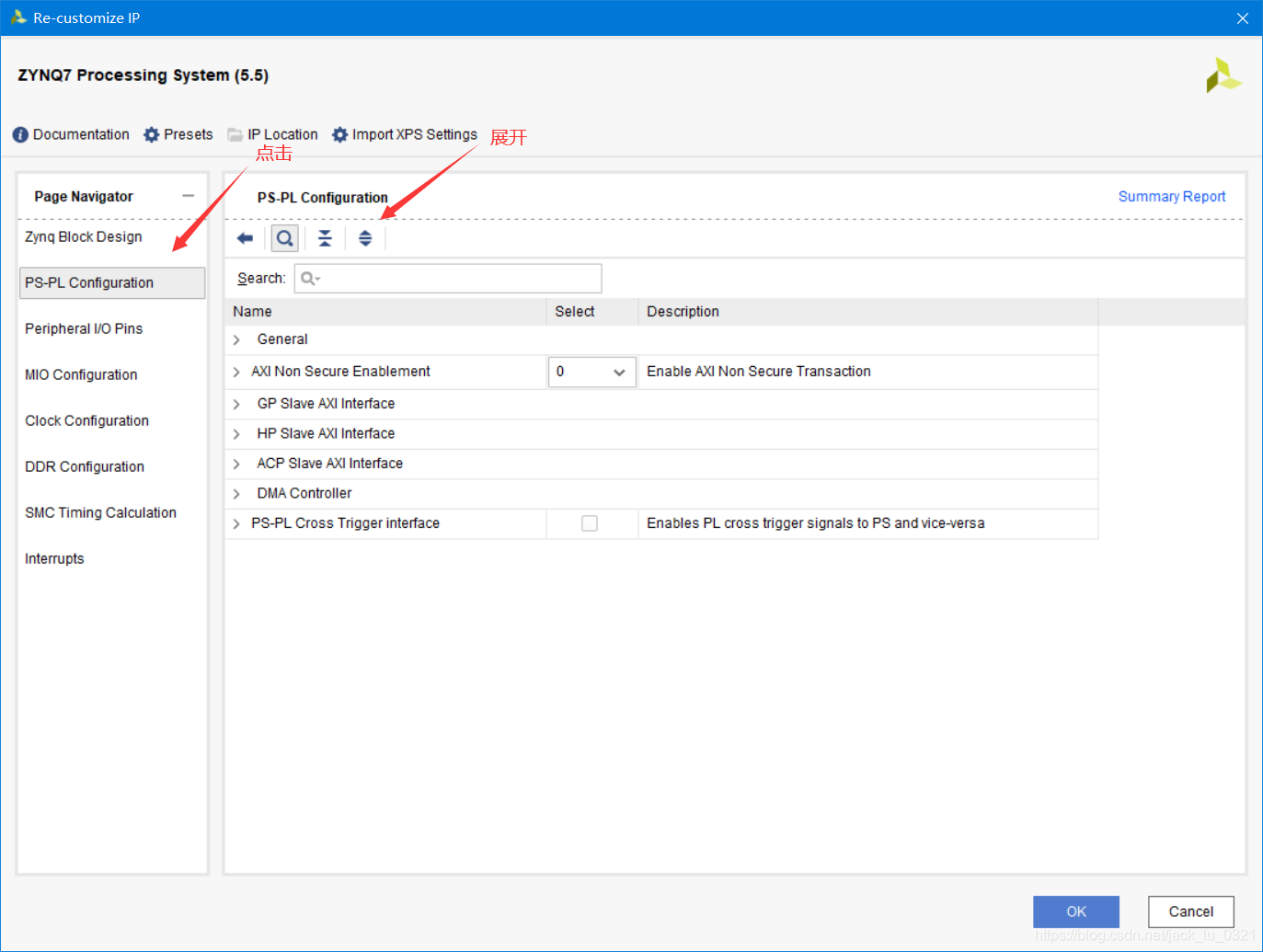Expand the HP Slave AXI Interface row
This screenshot has width=1263, height=952.
[x=236, y=434]
